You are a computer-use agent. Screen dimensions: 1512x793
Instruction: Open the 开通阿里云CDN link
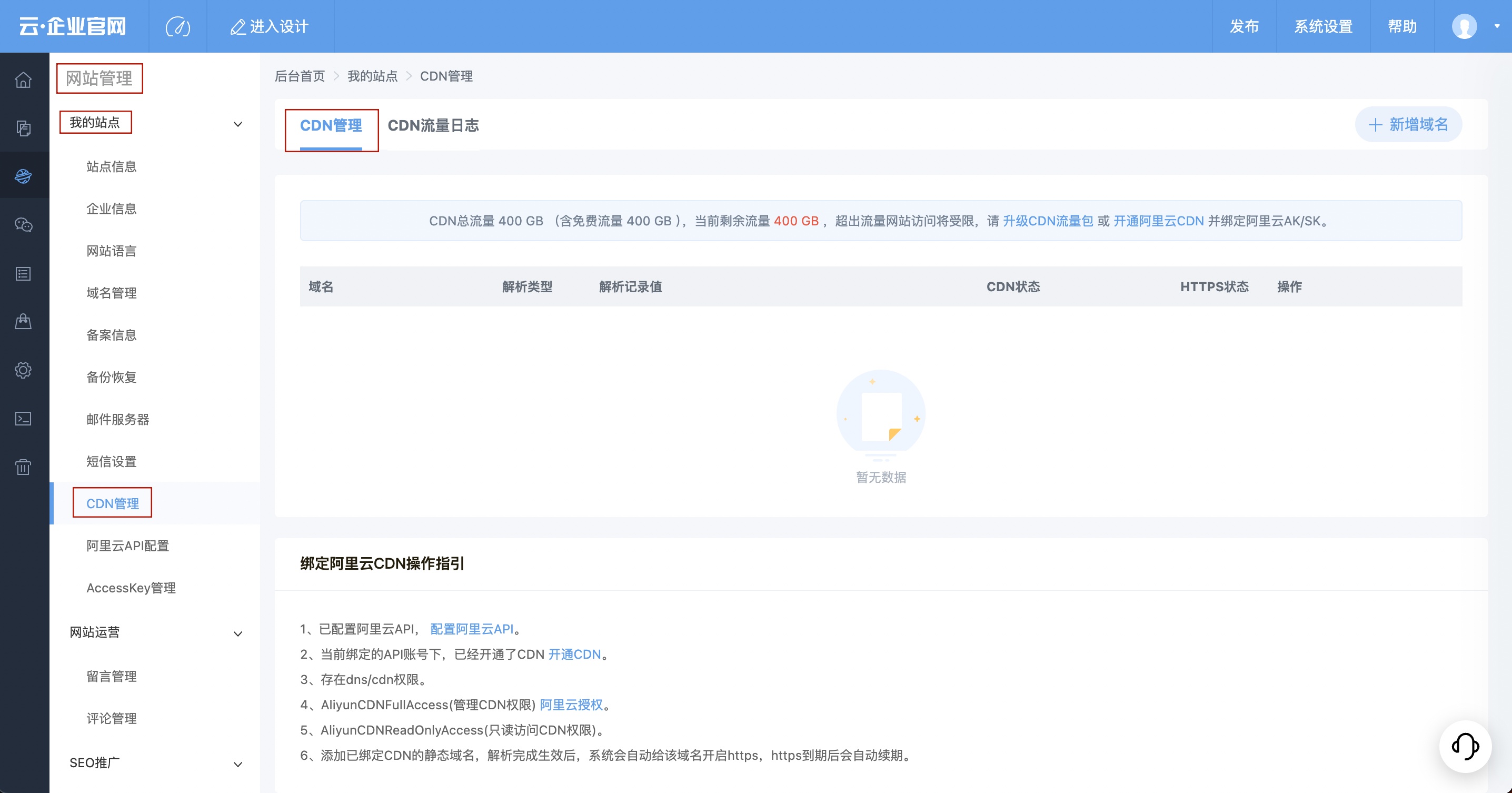1159,221
